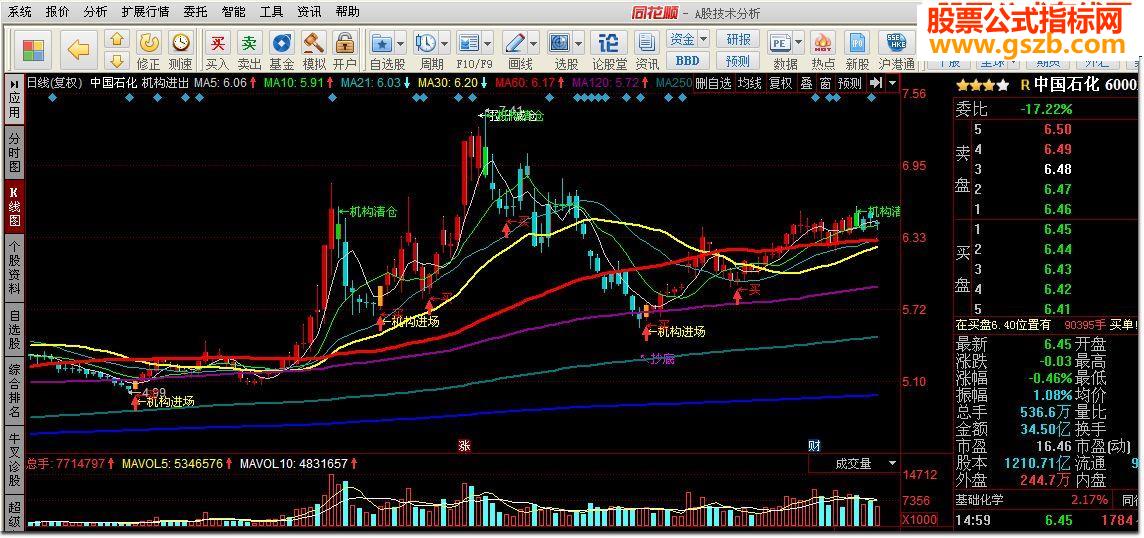The image size is (1144, 538).
Task: Click the small yellow down arrow
Action: [117, 60]
